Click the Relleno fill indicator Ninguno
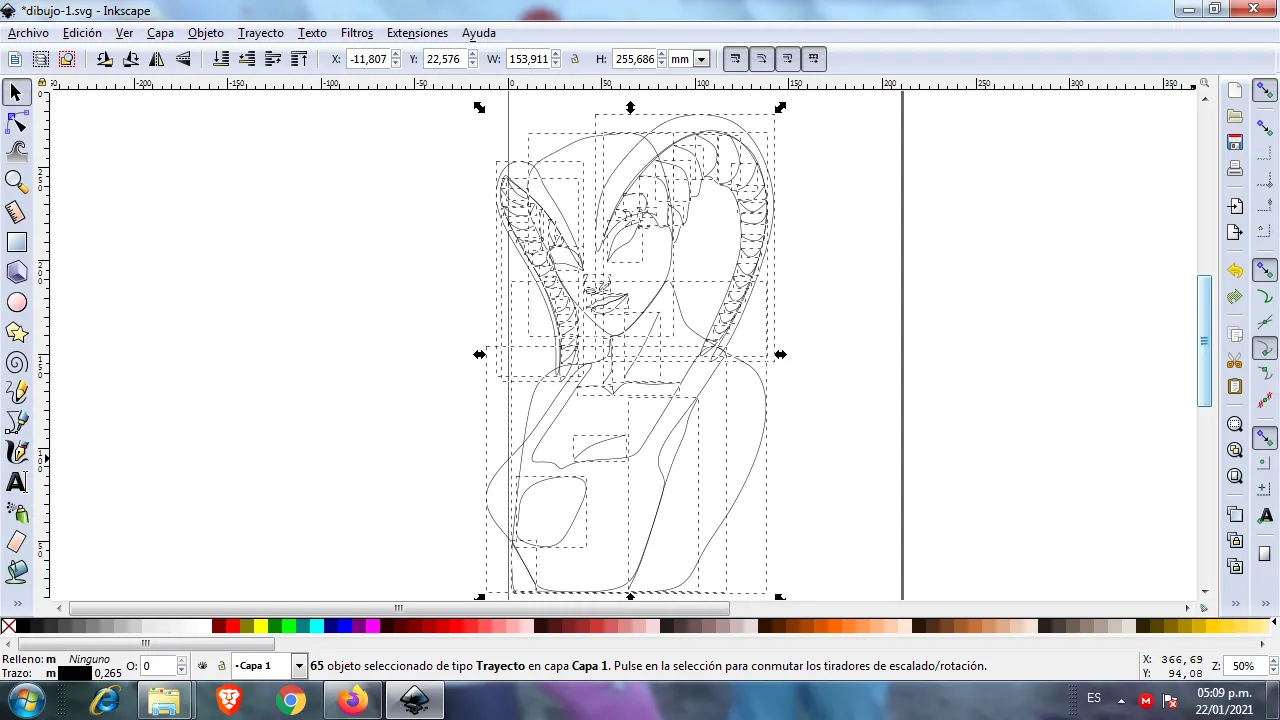Screen dimensions: 1280x720 (89, 660)
